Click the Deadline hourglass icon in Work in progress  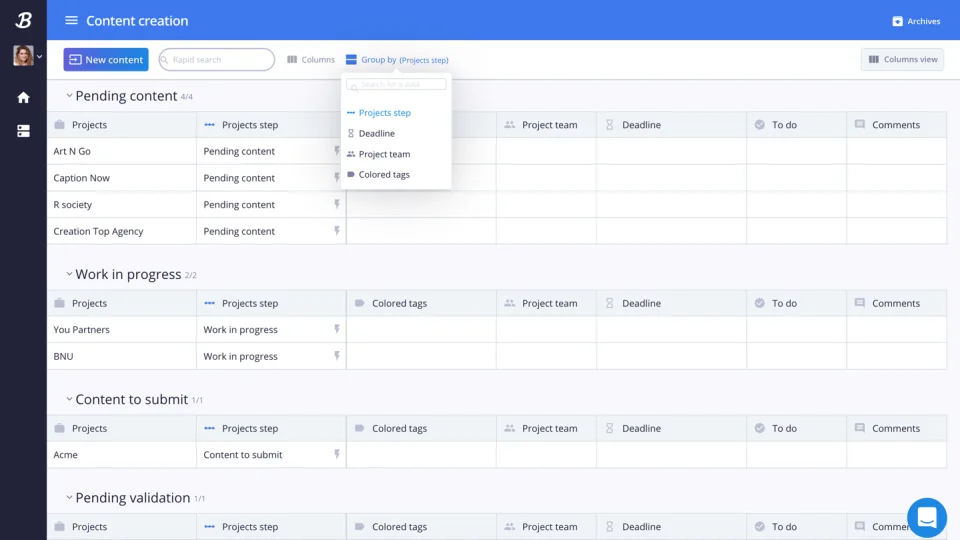coord(610,303)
